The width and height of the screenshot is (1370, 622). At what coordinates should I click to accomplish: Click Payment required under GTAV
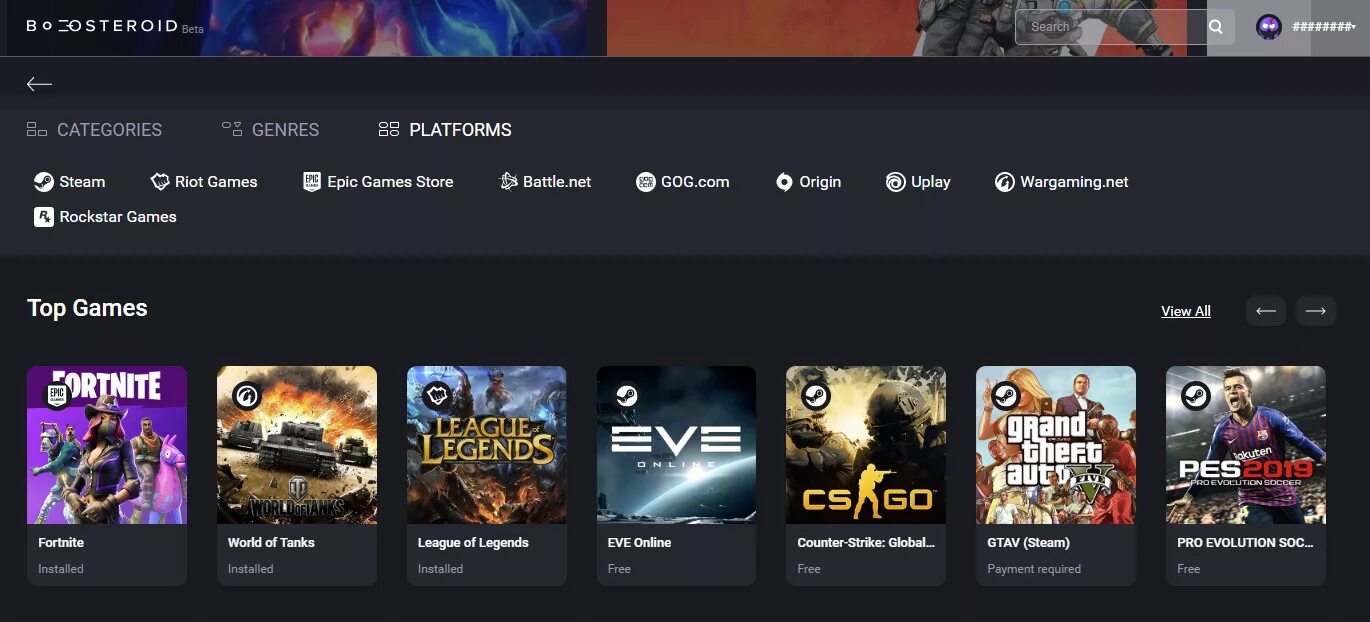[x=1034, y=569]
